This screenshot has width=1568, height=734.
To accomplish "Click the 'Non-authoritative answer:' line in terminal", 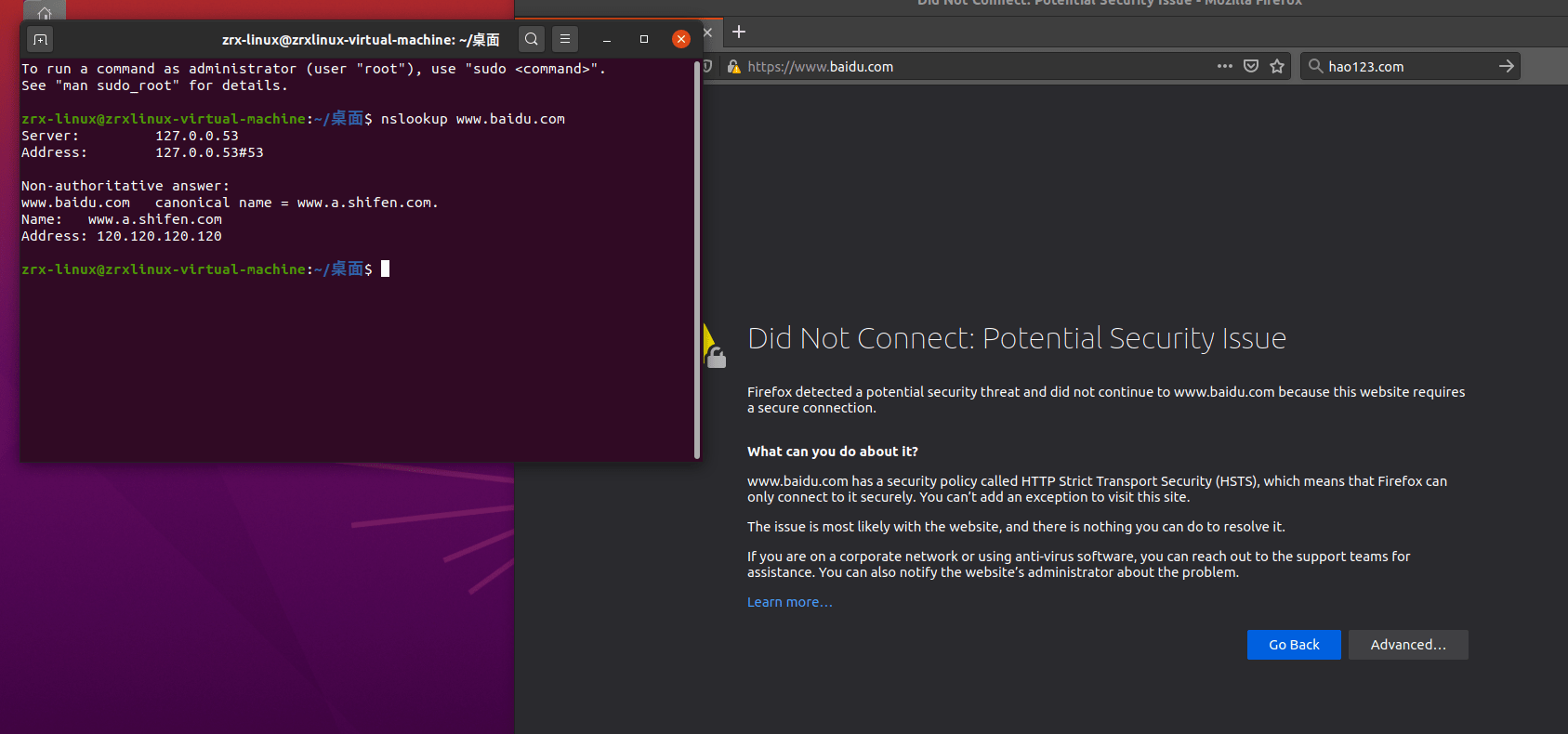I will tap(125, 186).
